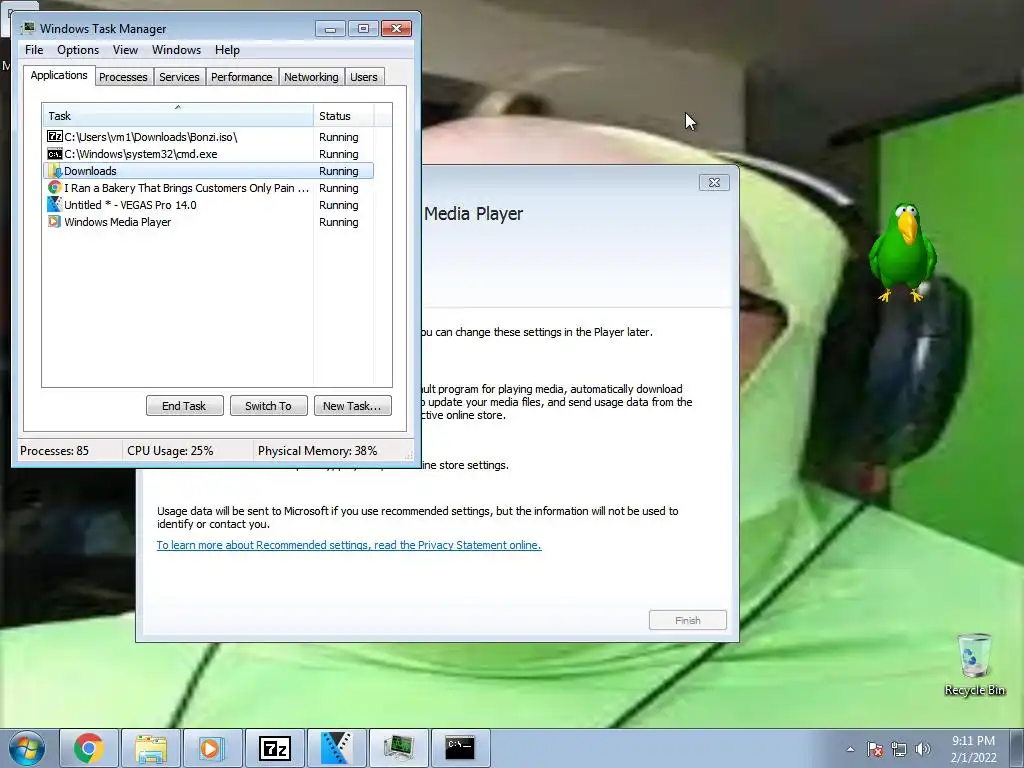
Task: Switch to the Processes tab
Action: [123, 77]
